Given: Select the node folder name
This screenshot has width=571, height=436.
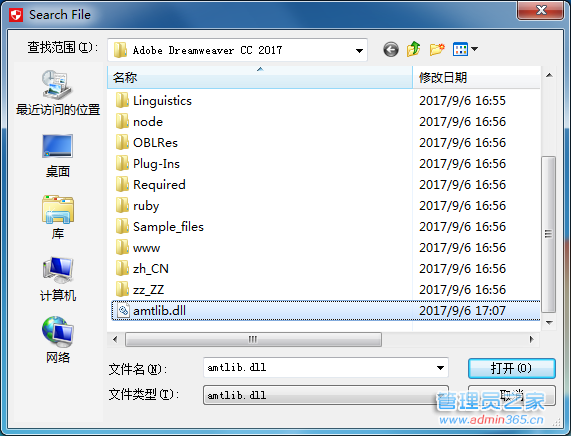Looking at the screenshot, I should coord(148,122).
